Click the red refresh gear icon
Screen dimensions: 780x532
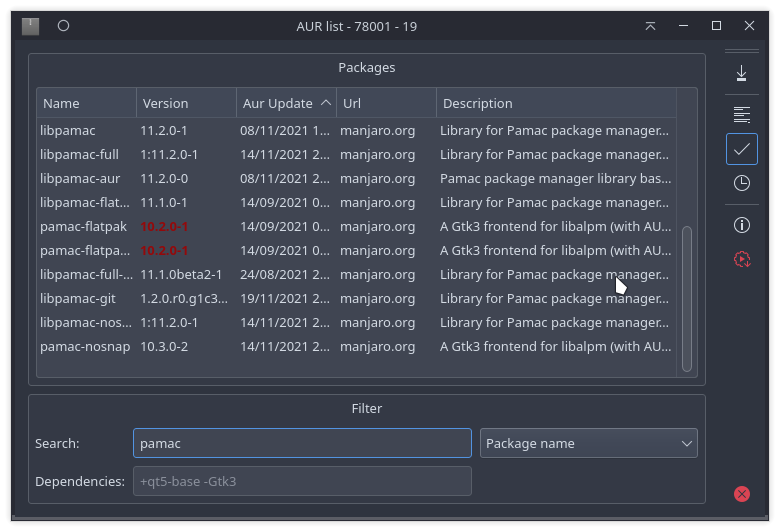click(x=741, y=259)
